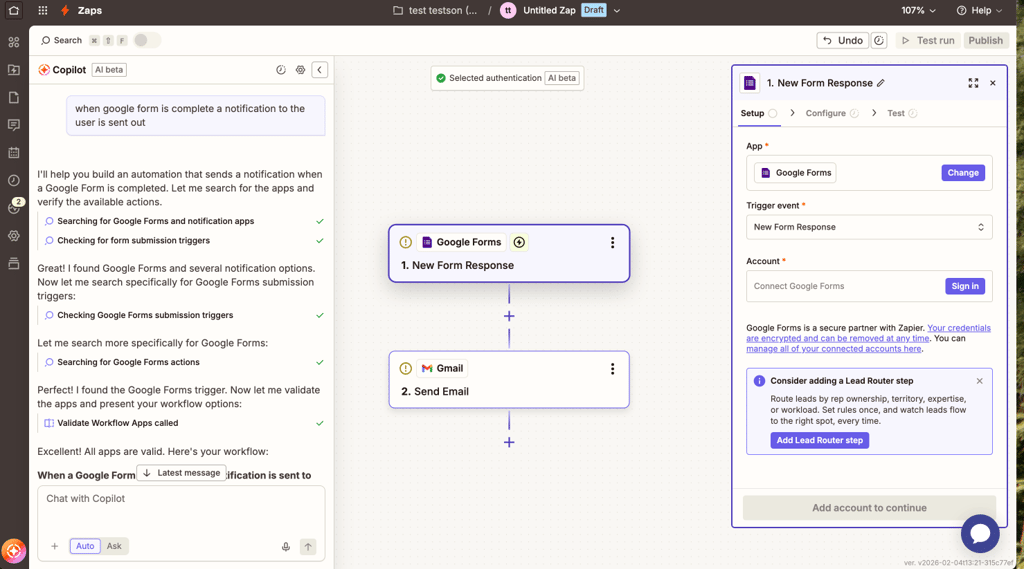Open the Help dropdown menu
Viewport: 1024px width, 569px height.
click(x=979, y=10)
